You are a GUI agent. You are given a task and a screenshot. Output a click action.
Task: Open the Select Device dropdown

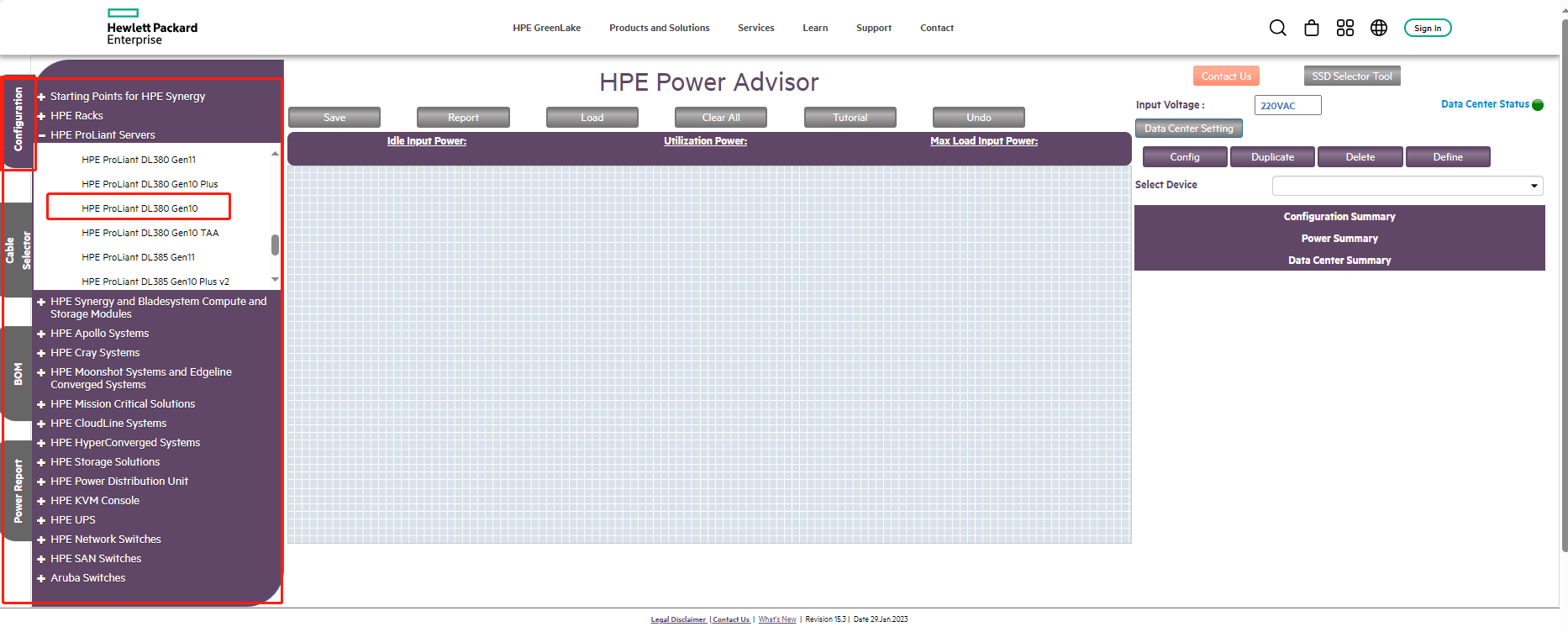tap(1408, 186)
